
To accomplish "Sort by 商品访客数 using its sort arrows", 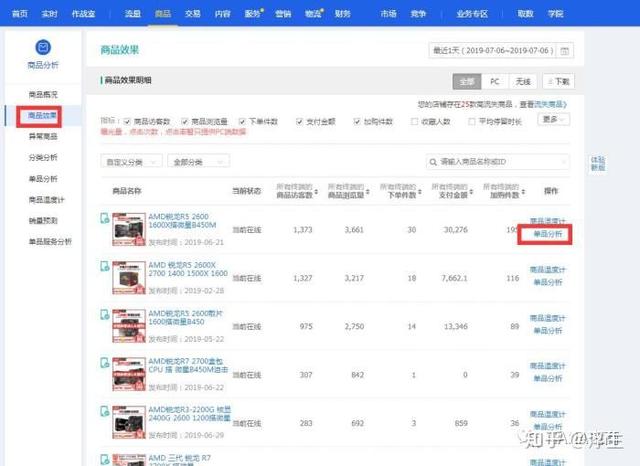I will click(316, 192).
